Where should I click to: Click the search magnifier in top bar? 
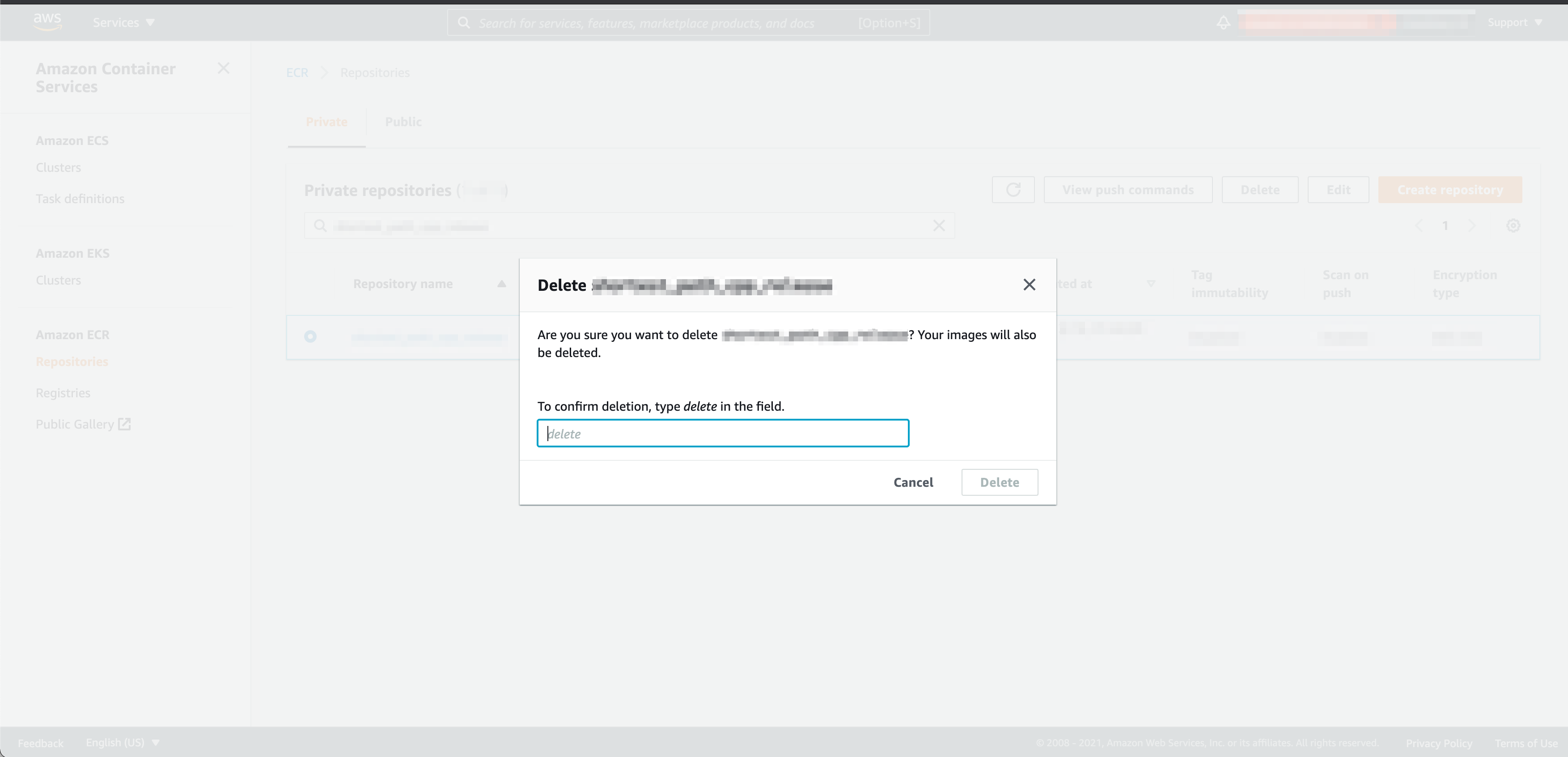pyautogui.click(x=464, y=22)
